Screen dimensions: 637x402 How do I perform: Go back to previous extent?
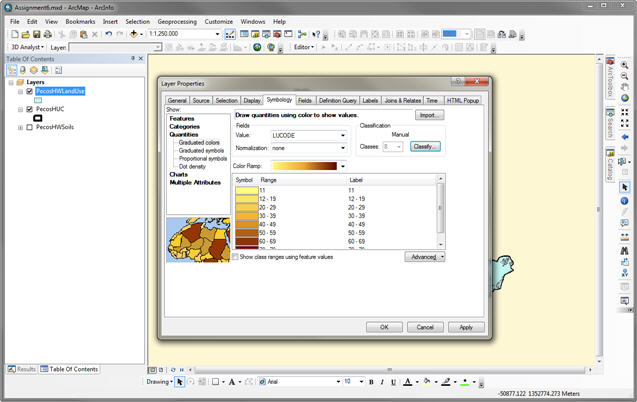[624, 137]
